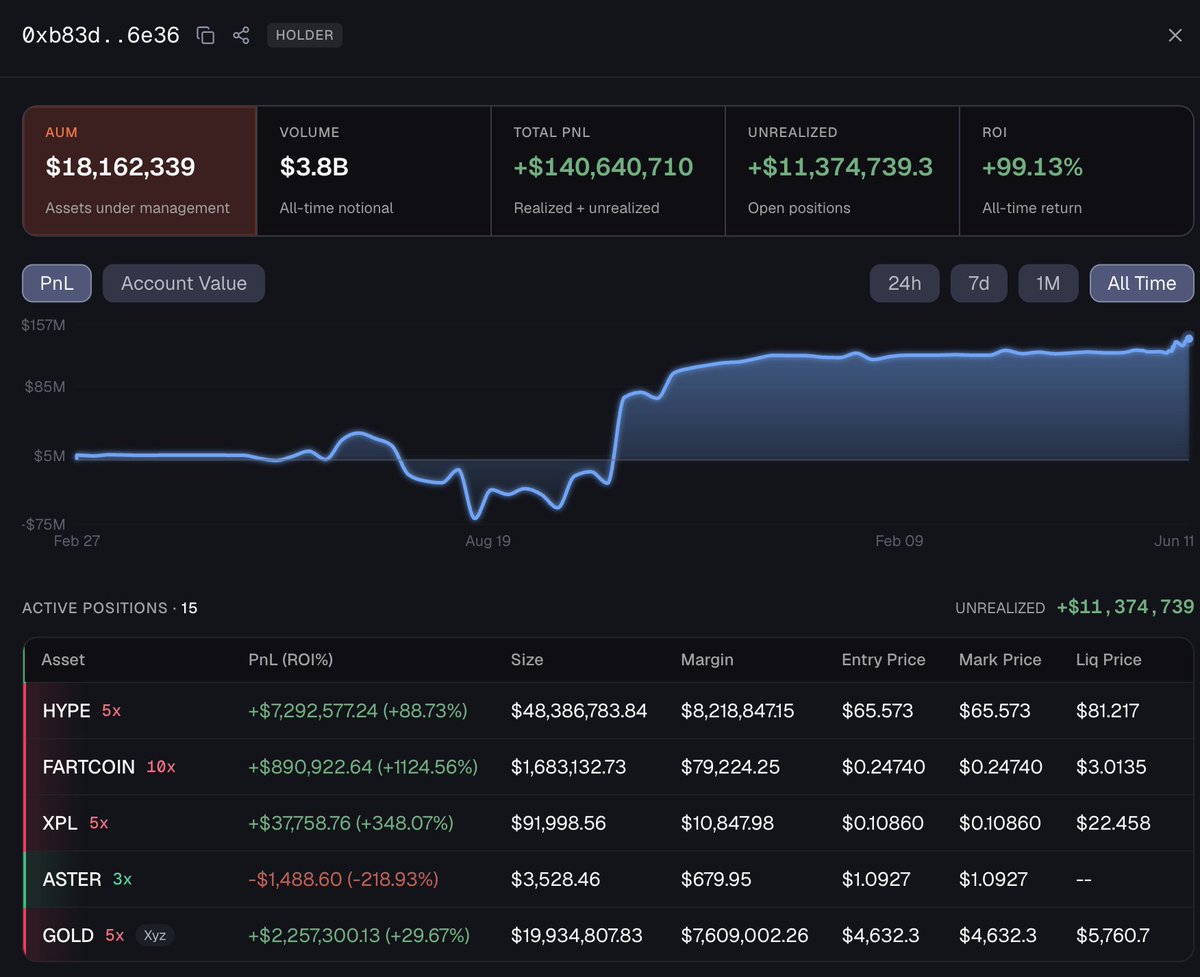Click ASTER PnL -$1,488.60 value
This screenshot has height=977, width=1200.
point(343,879)
